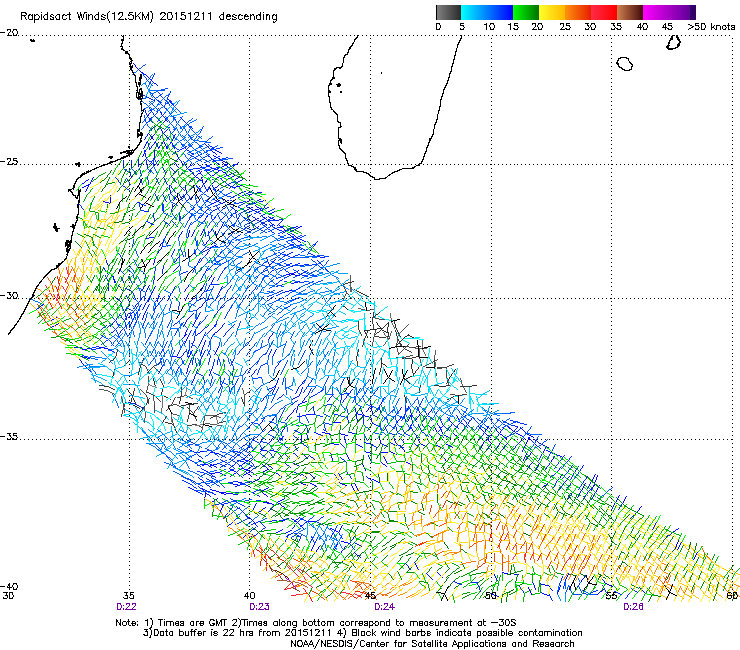The image size is (740, 650).
Task: Click the chart title 'Rapidsact Winds(12.5KM) 20151211 descending'
Action: coord(149,17)
